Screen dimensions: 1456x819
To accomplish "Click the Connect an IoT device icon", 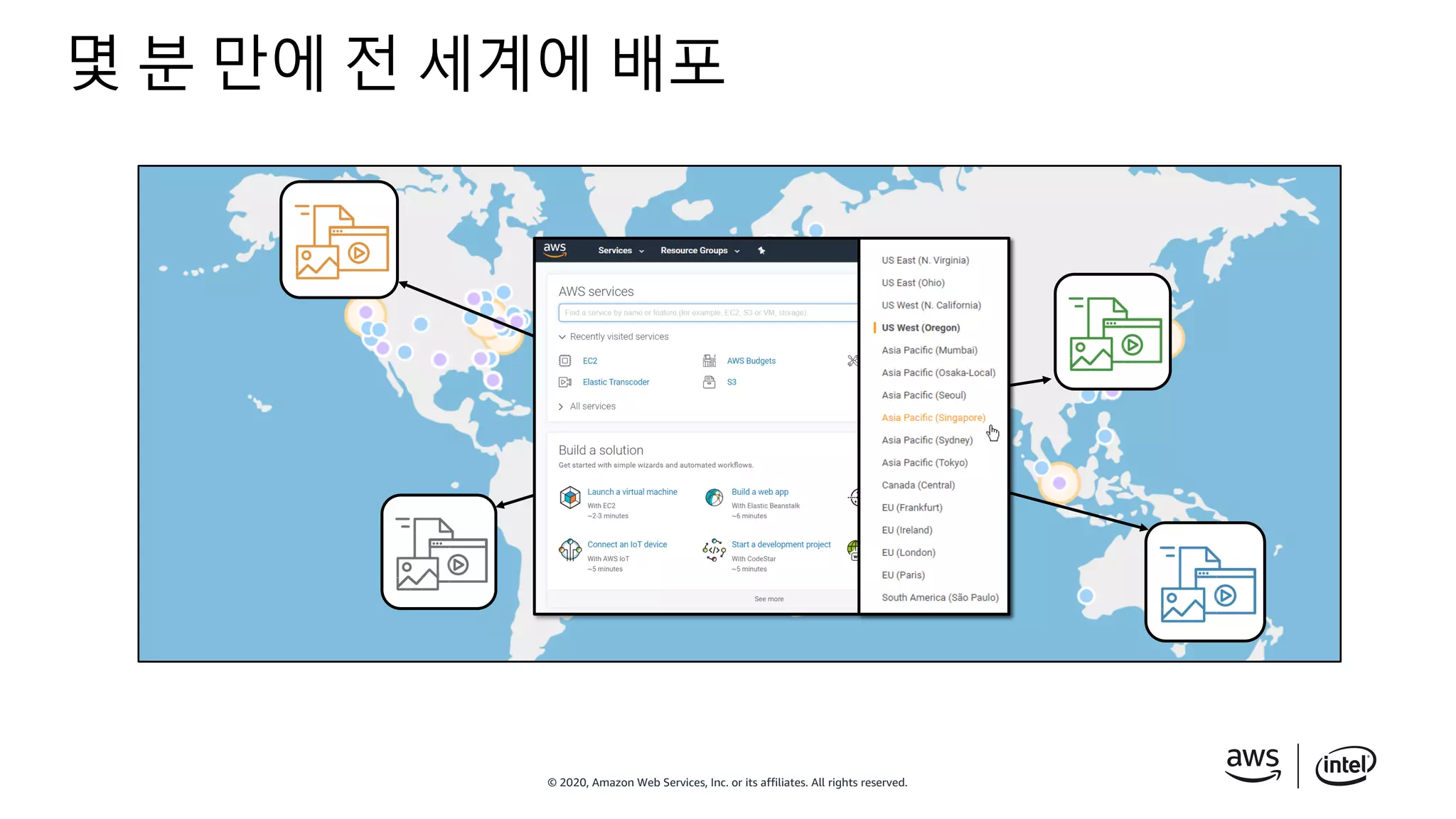I will [570, 550].
